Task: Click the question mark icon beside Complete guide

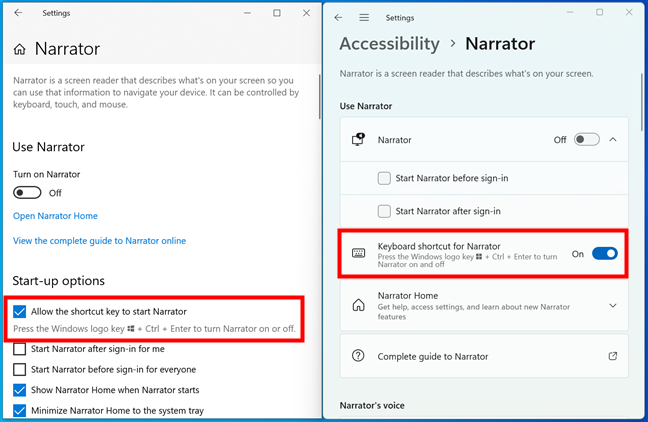Action: (x=358, y=355)
